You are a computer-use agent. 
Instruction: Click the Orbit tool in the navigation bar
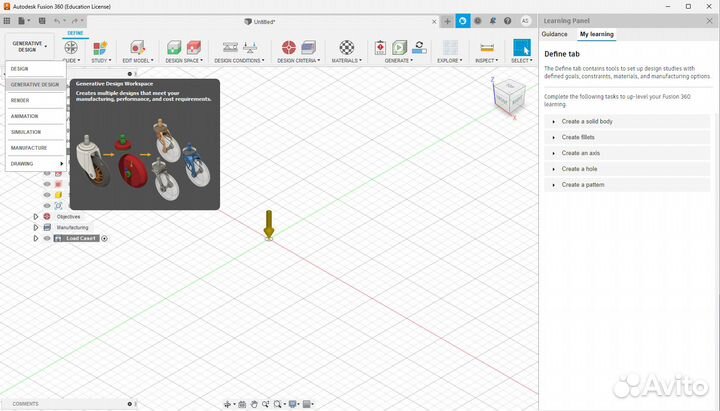tap(227, 404)
